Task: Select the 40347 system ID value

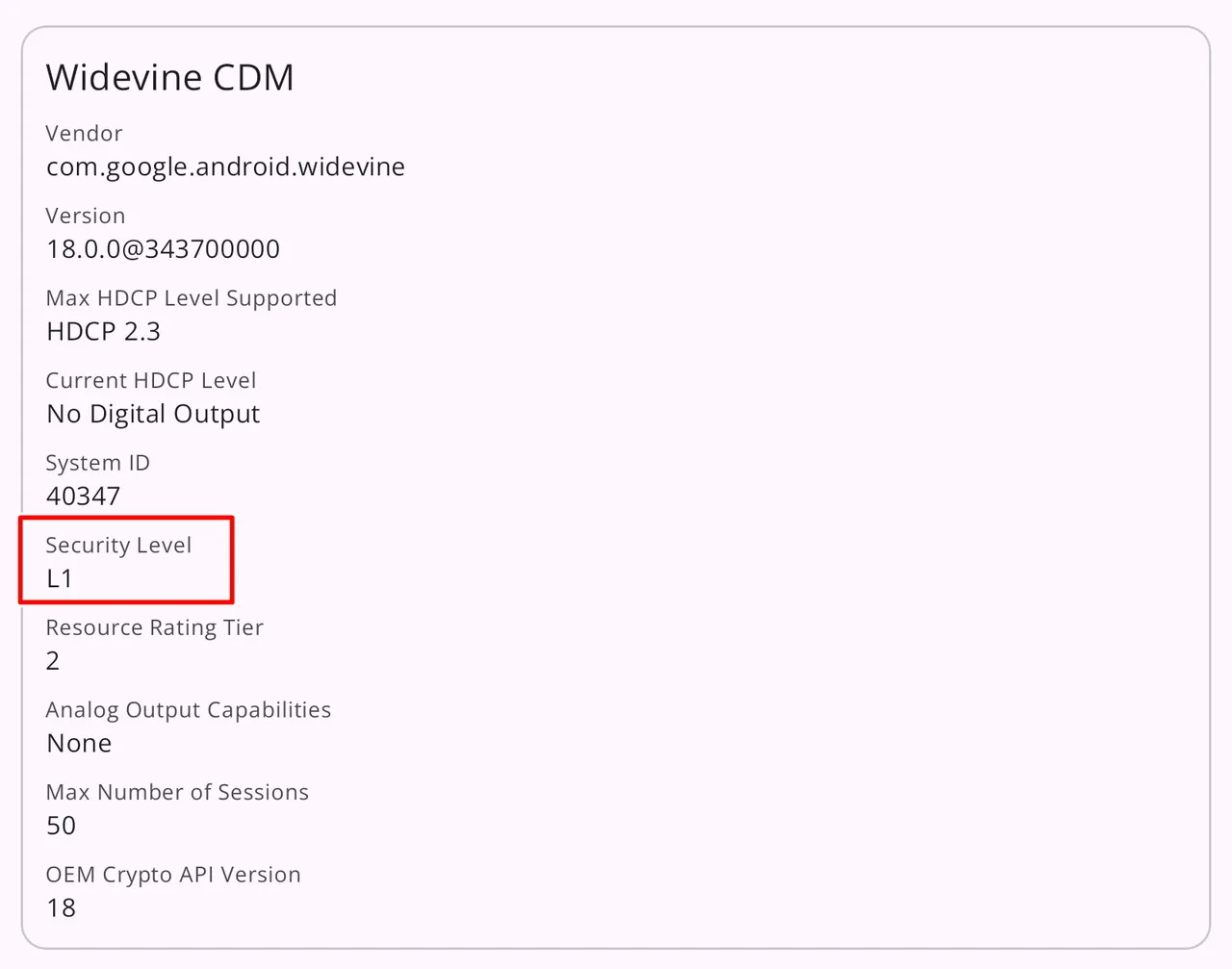Action: click(83, 497)
